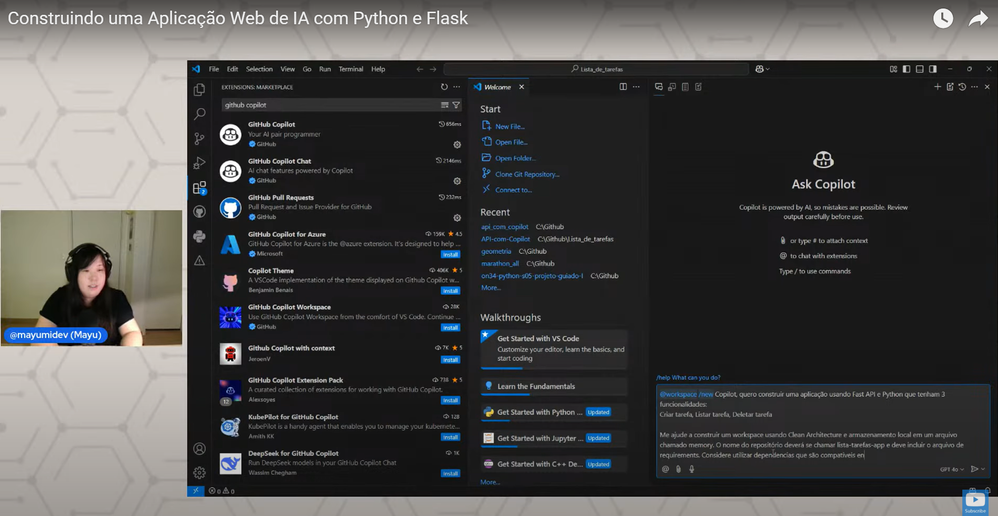Click the @ extensions icon in chat input
Screen dimensions: 998x516
(x=665, y=469)
